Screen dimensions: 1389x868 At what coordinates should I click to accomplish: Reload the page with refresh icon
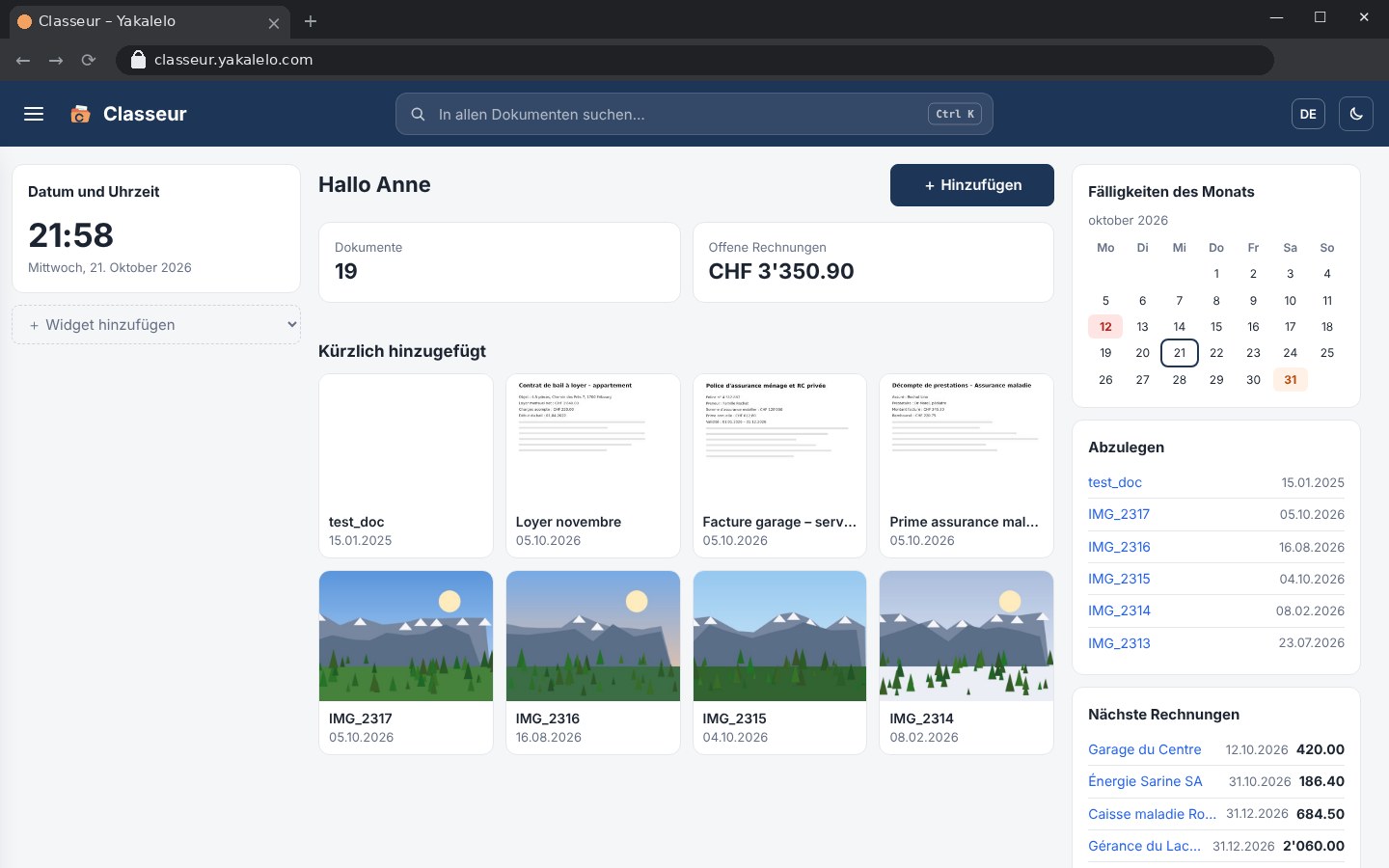89,60
